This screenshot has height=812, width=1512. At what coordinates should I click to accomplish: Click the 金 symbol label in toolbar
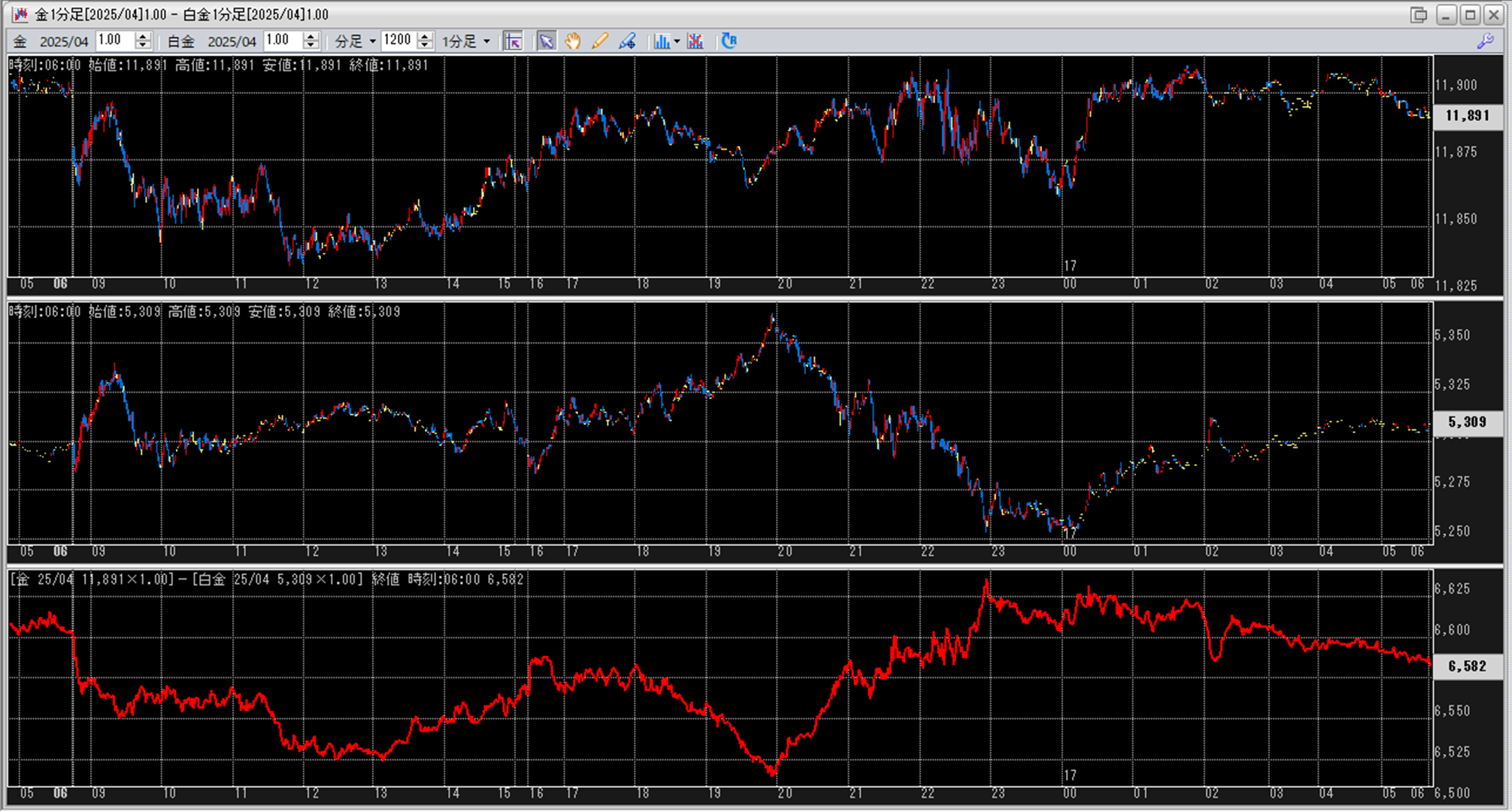tap(20, 41)
